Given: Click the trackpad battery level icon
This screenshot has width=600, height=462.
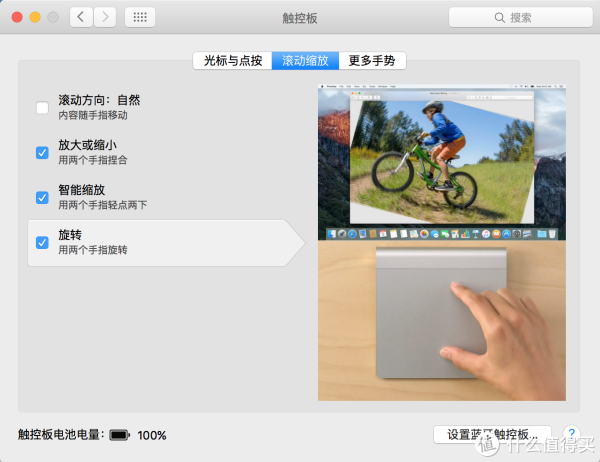Looking at the screenshot, I should 119,435.
